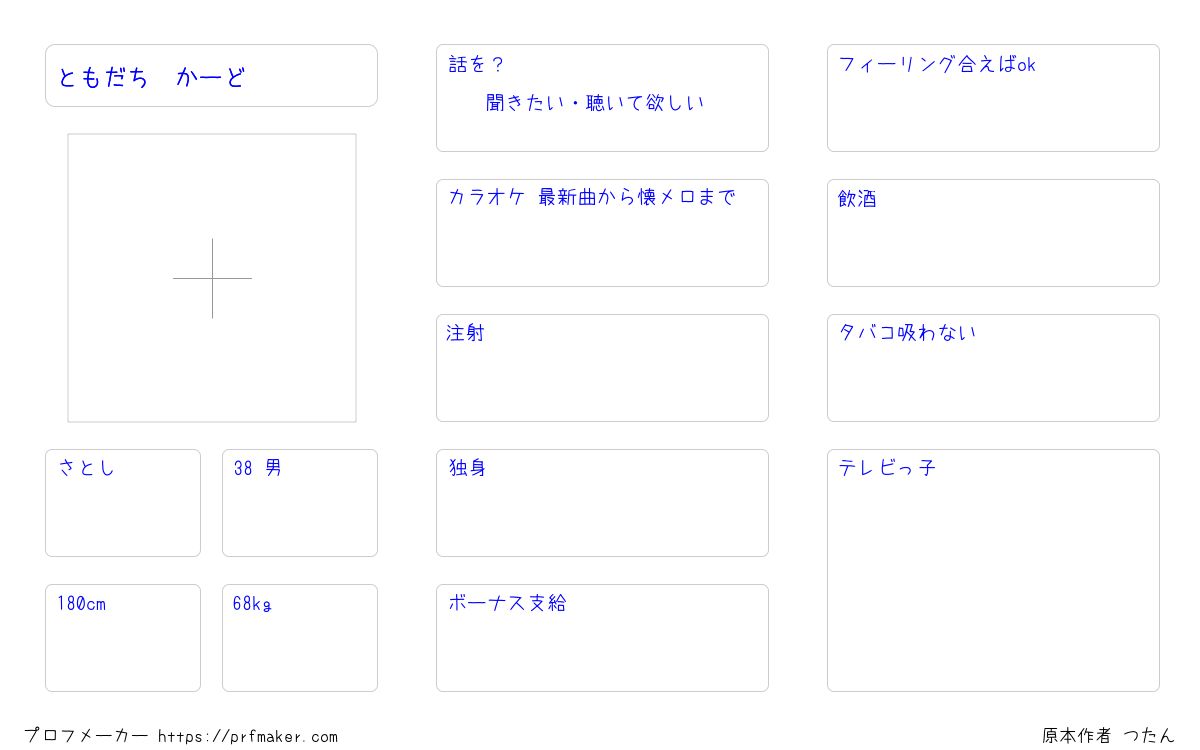Click the カラオケ 最新曲から懐メロまで box
Screen dimensions: 1200x750
point(602,233)
